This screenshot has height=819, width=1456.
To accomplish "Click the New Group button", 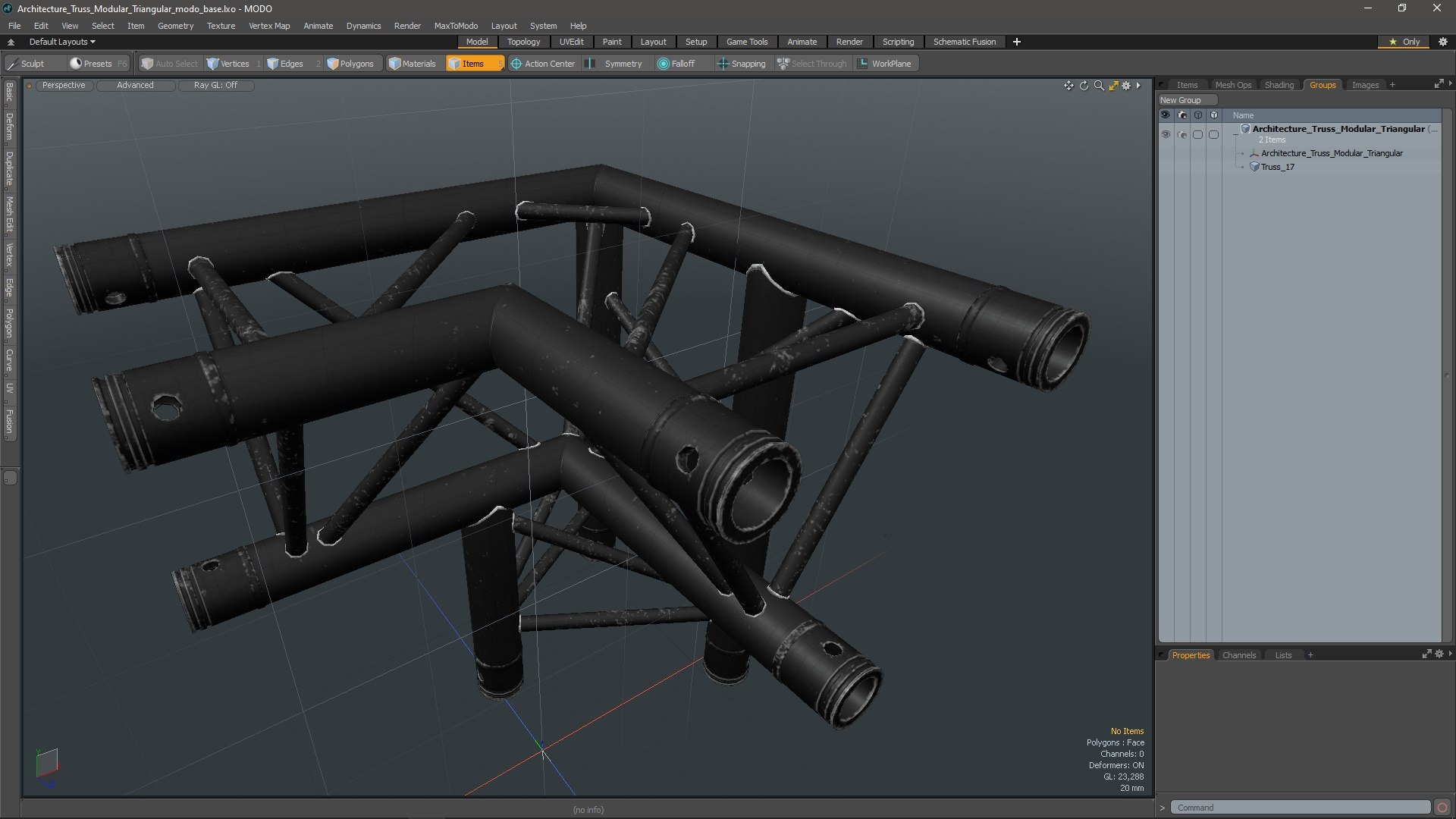I will (x=1181, y=100).
